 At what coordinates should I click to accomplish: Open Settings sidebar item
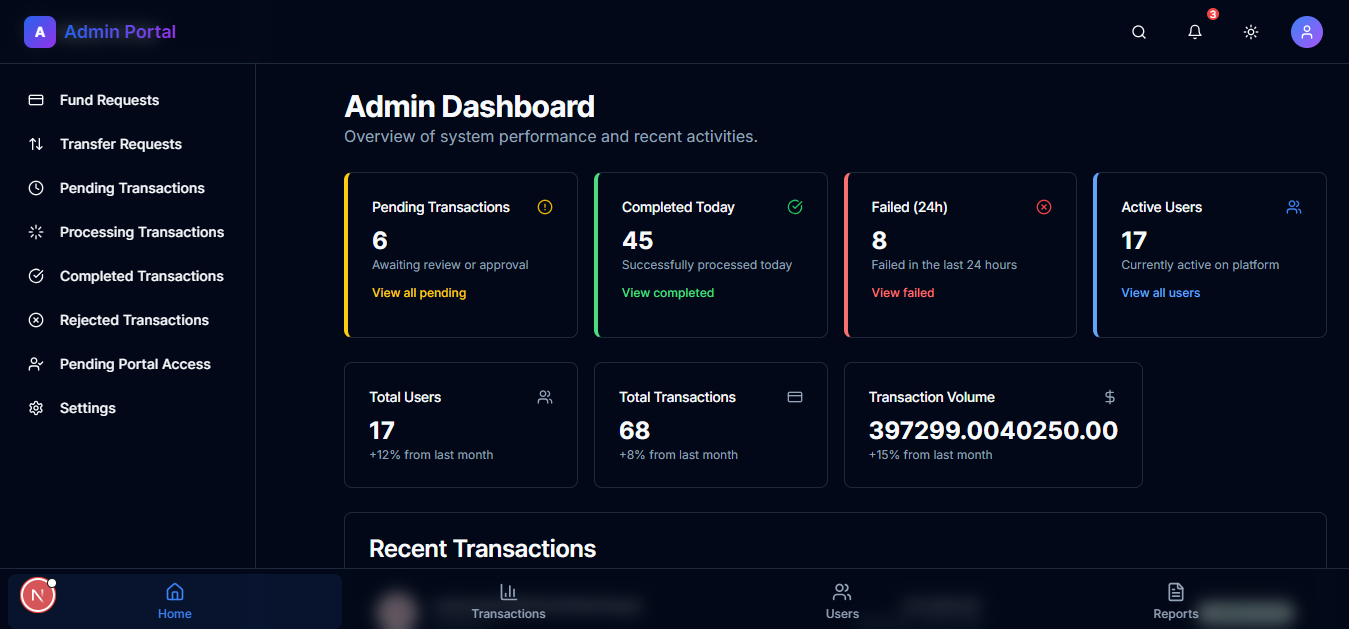pyautogui.click(x=127, y=408)
